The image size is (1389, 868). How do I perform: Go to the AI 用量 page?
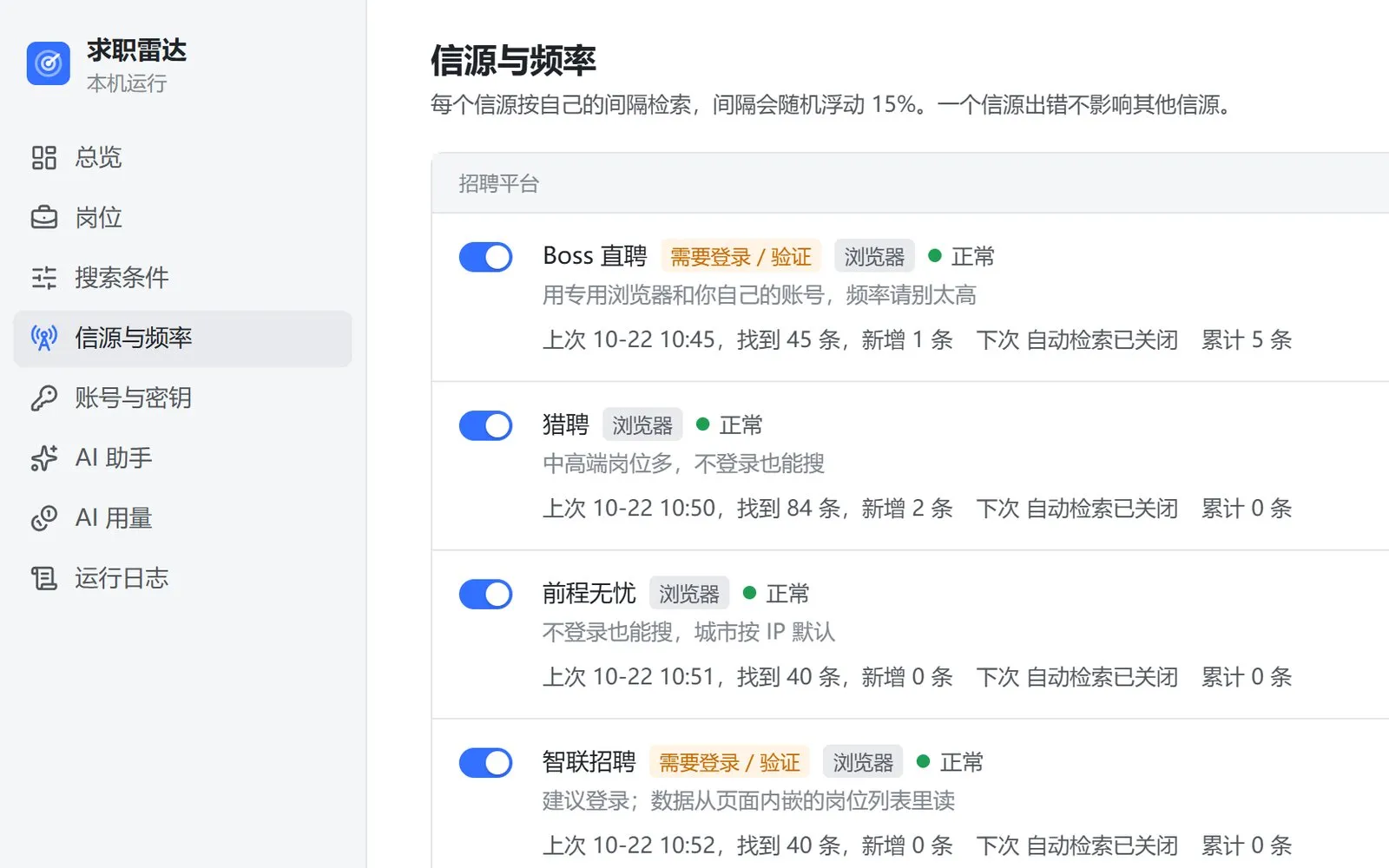[x=182, y=518]
